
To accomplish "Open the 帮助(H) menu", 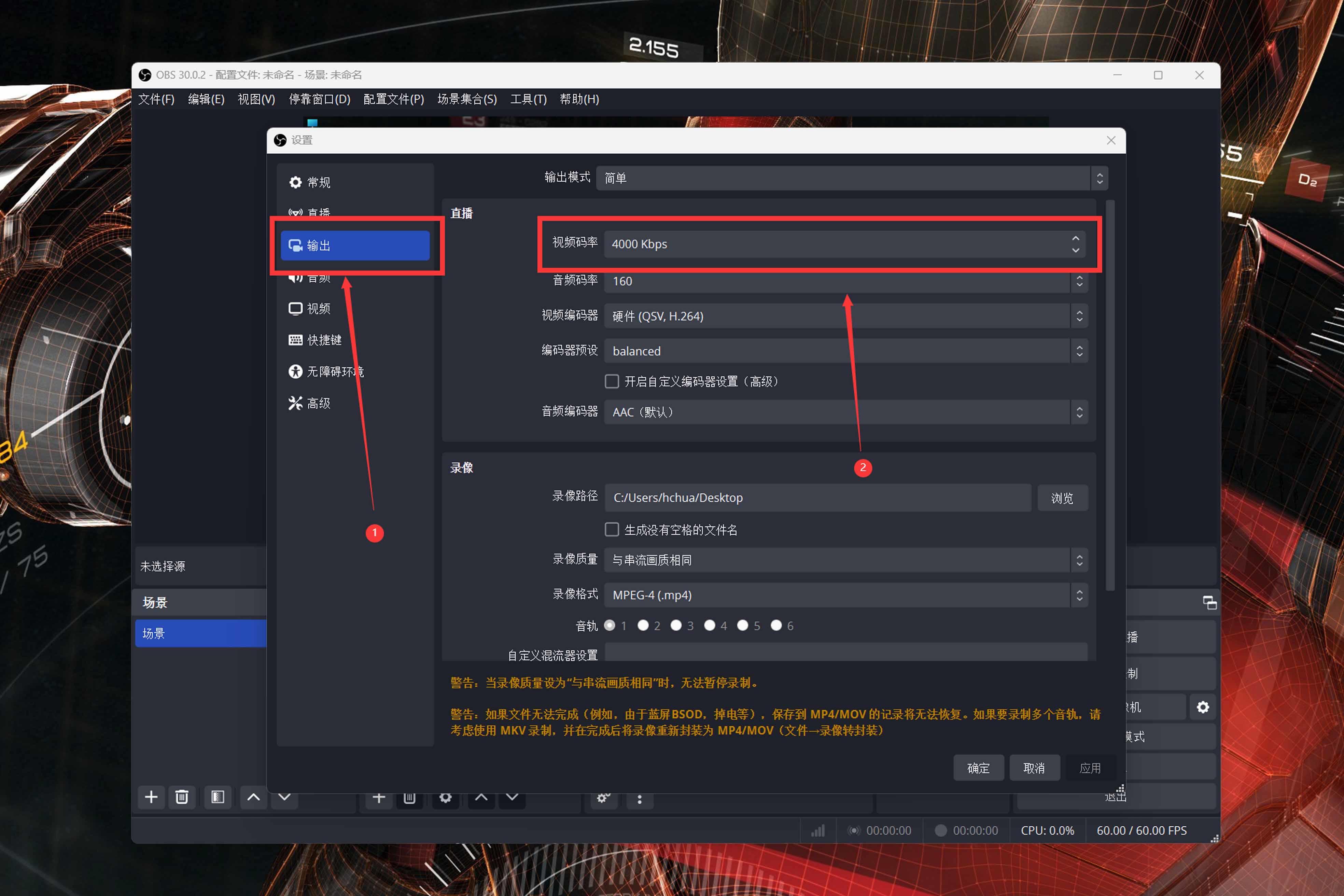I will (x=579, y=99).
